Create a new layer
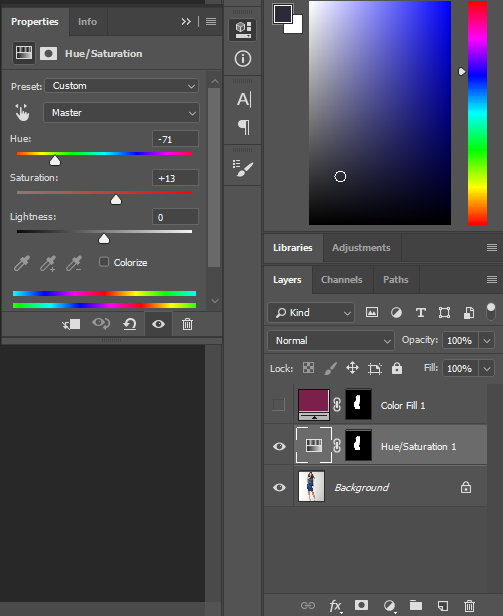Screen dimensions: 503x616 (x=443, y=605)
